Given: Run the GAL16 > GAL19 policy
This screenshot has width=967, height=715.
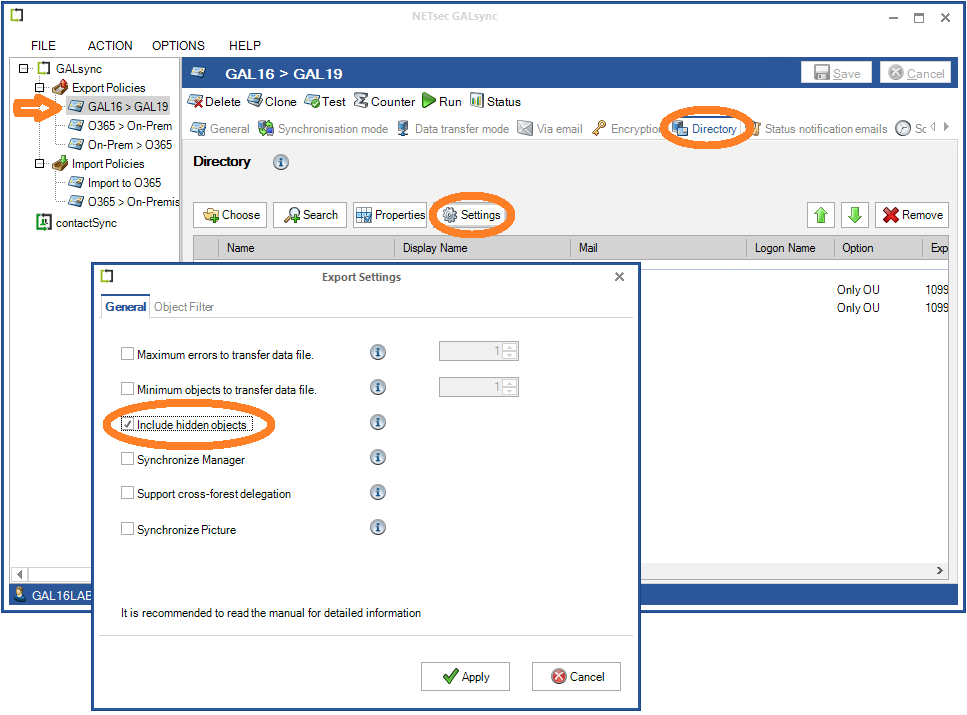Looking at the screenshot, I should (442, 101).
